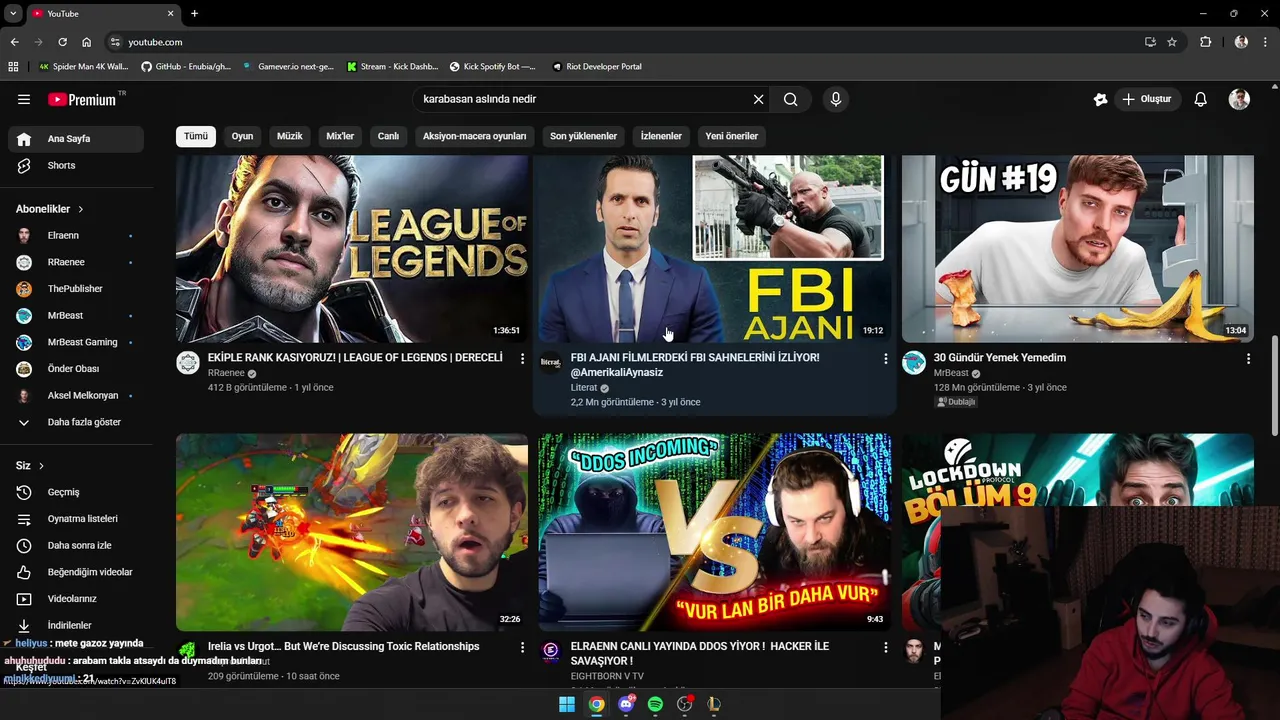Go to Ana Sayfa in sidebar
The height and width of the screenshot is (720, 1280).
(x=76, y=139)
